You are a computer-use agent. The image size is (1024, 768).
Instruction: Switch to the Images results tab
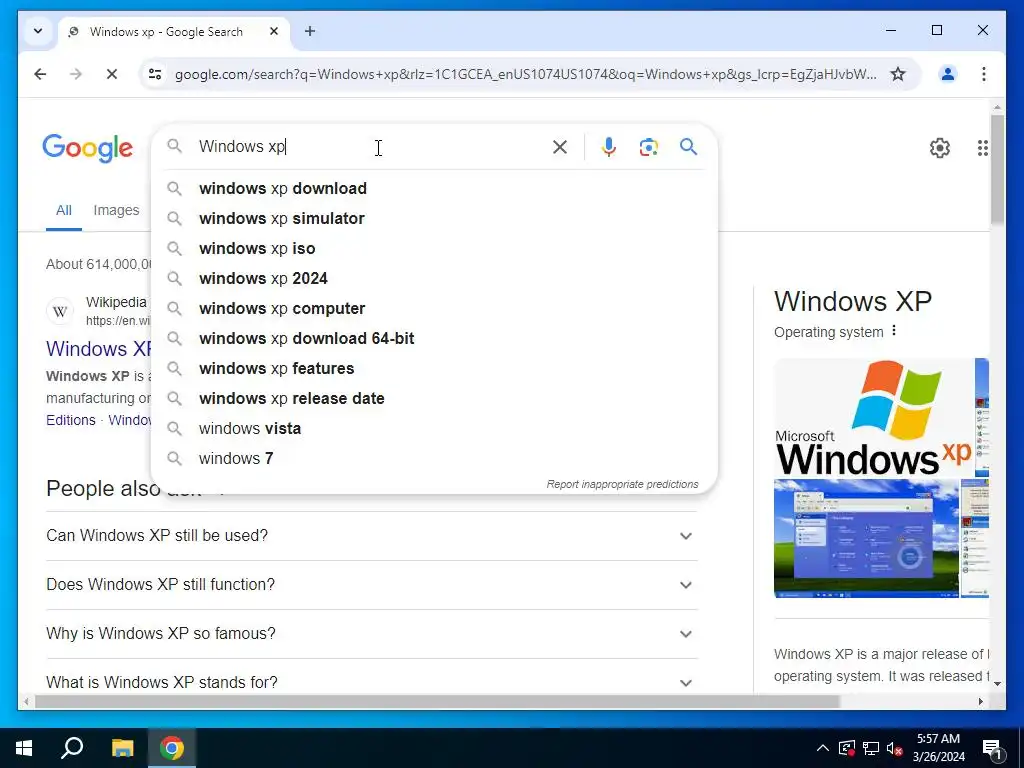tap(116, 210)
